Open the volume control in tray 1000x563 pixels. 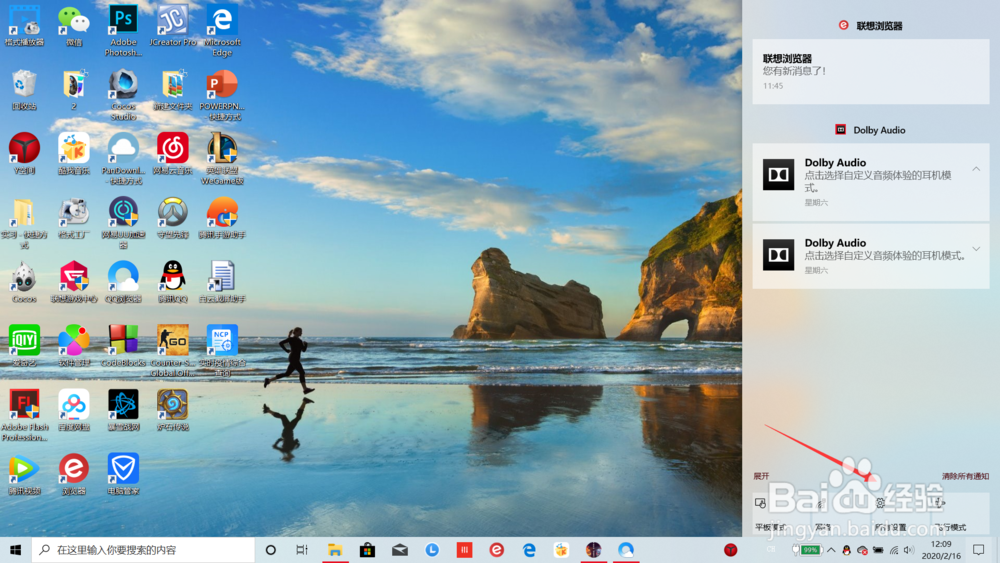[909, 550]
